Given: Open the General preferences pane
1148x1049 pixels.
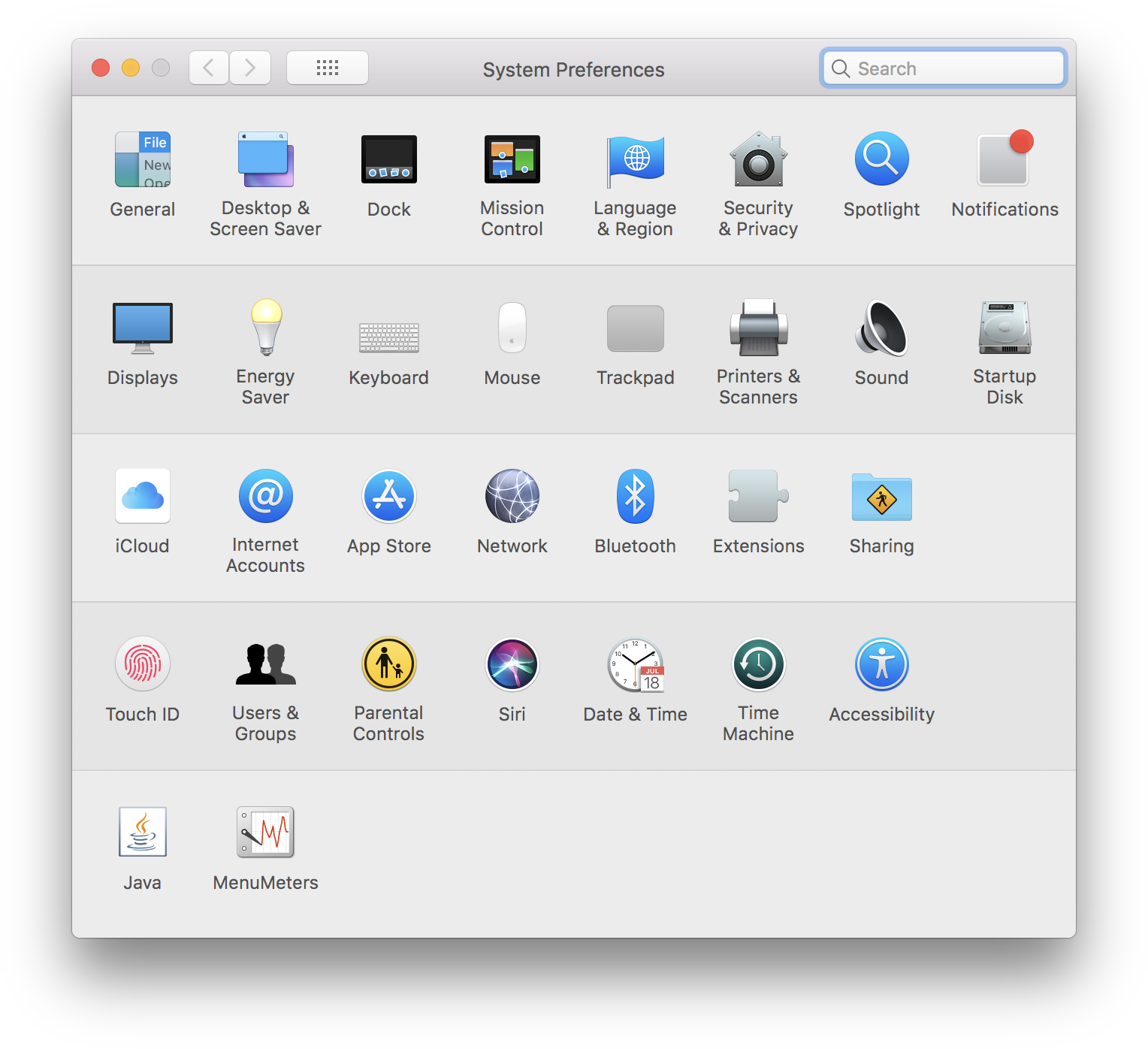Looking at the screenshot, I should pyautogui.click(x=143, y=159).
